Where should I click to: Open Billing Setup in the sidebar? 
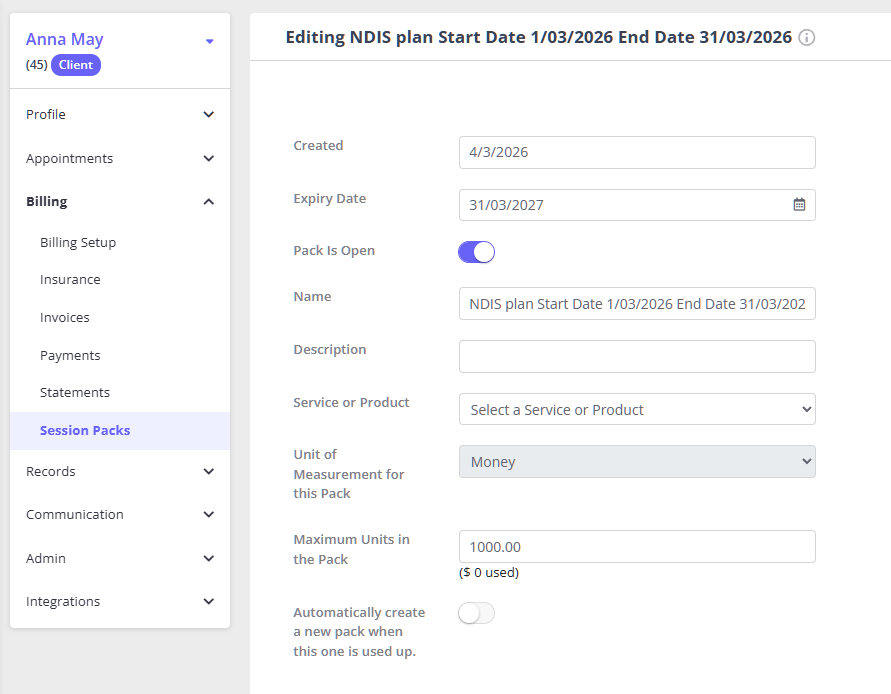[78, 243]
